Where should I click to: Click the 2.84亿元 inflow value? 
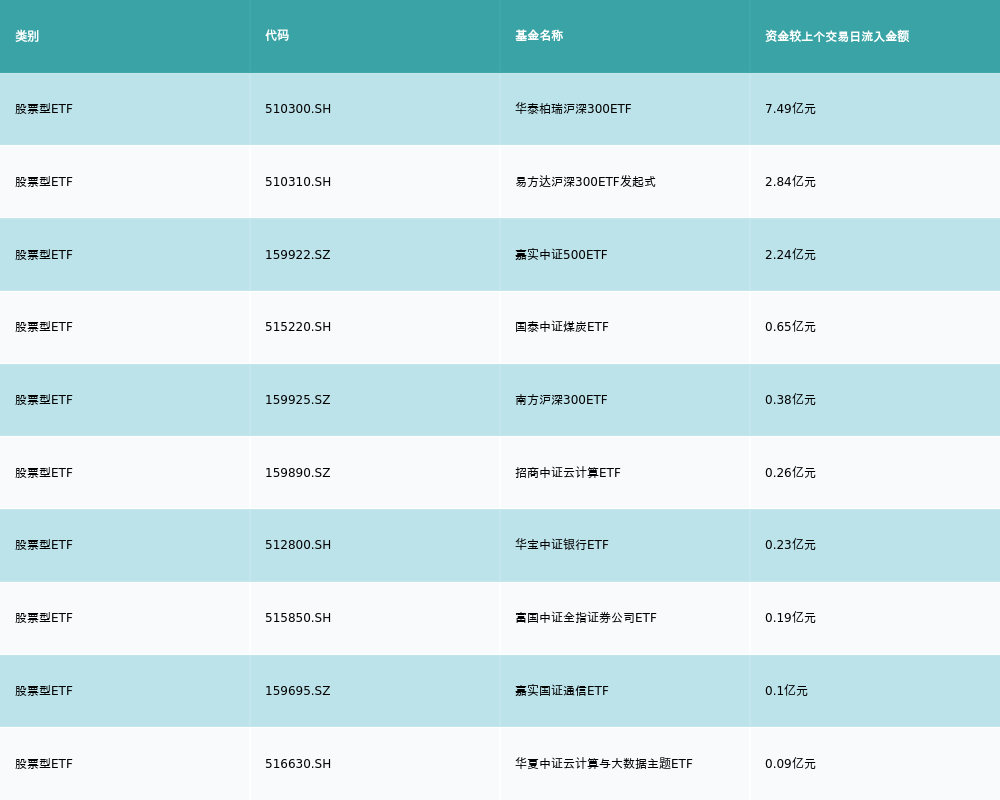[790, 182]
